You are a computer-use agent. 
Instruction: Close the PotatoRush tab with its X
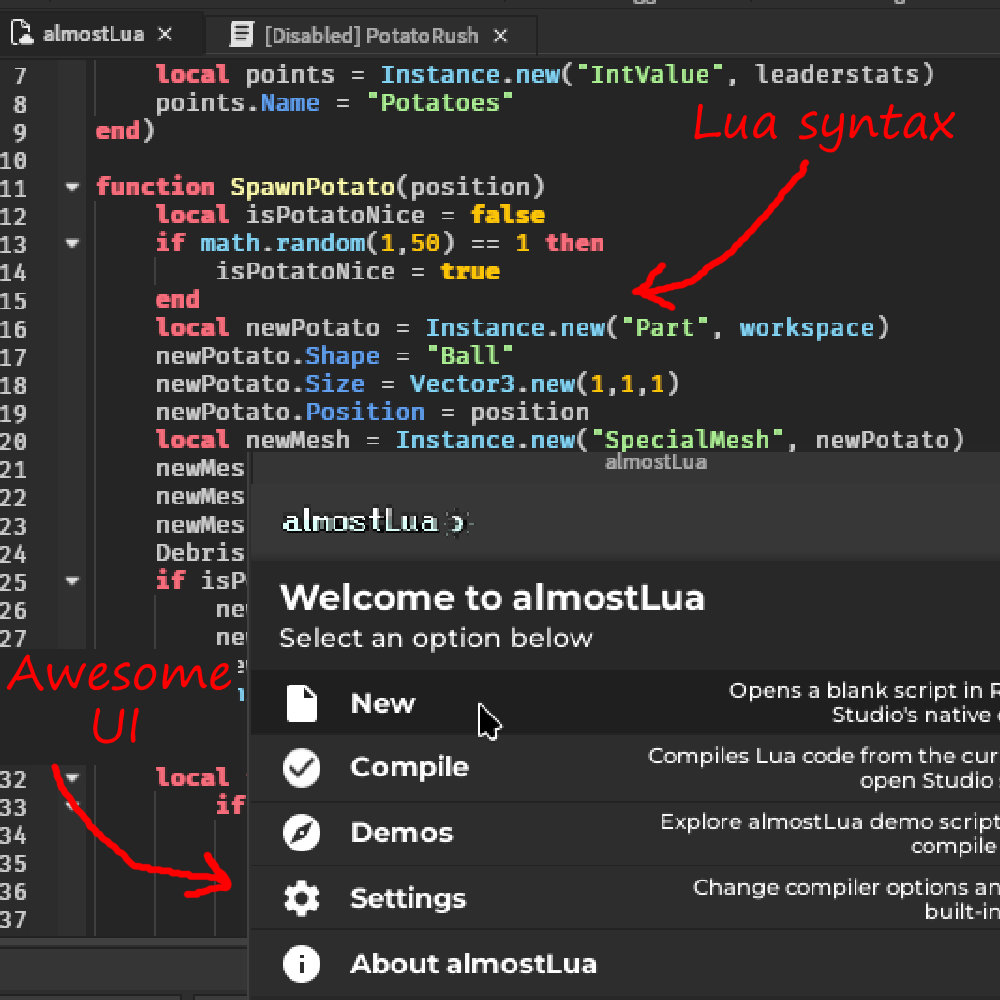point(500,34)
